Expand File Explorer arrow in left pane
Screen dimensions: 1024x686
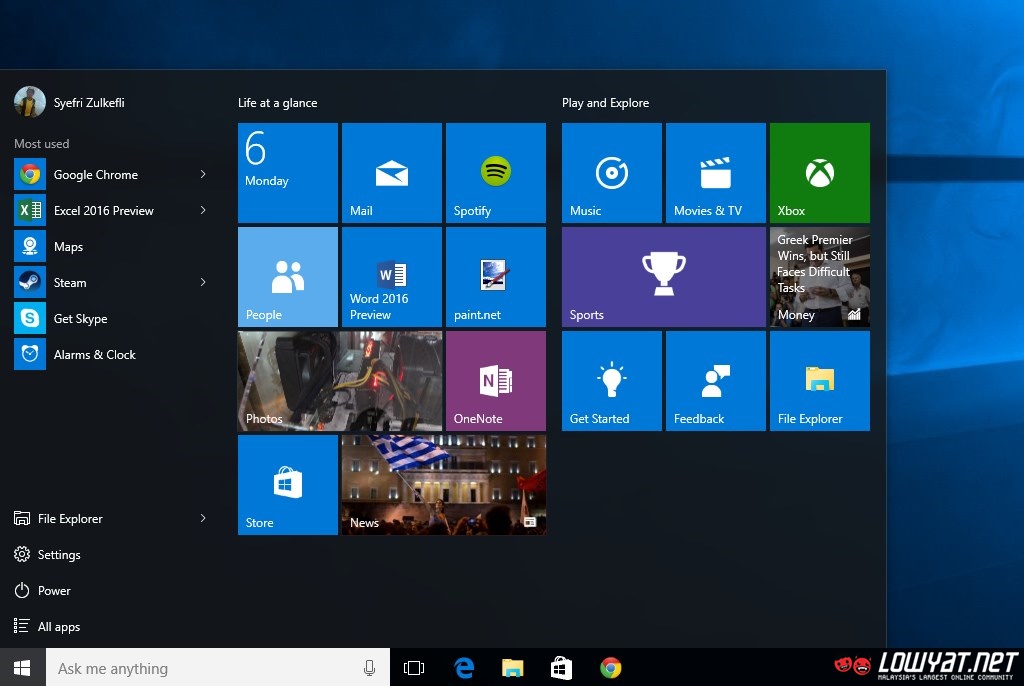click(x=203, y=519)
